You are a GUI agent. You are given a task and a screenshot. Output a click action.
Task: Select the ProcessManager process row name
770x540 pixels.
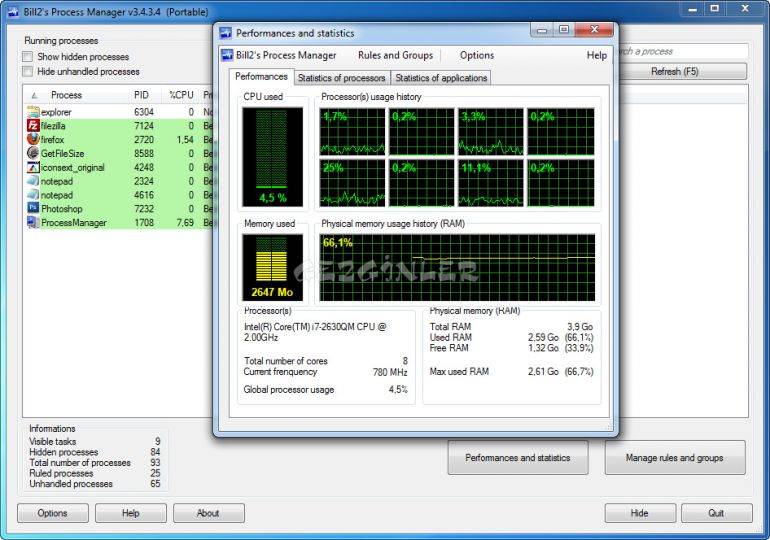tap(74, 222)
